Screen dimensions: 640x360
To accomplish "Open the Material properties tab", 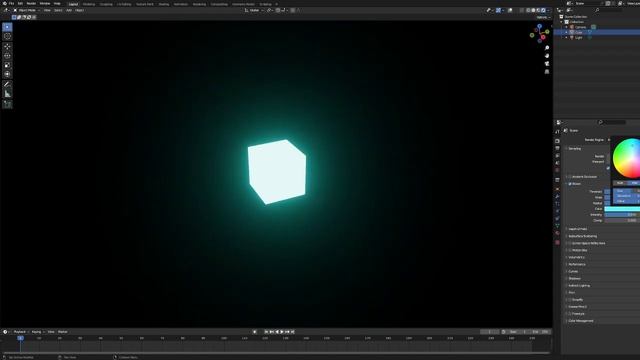I will point(558,233).
